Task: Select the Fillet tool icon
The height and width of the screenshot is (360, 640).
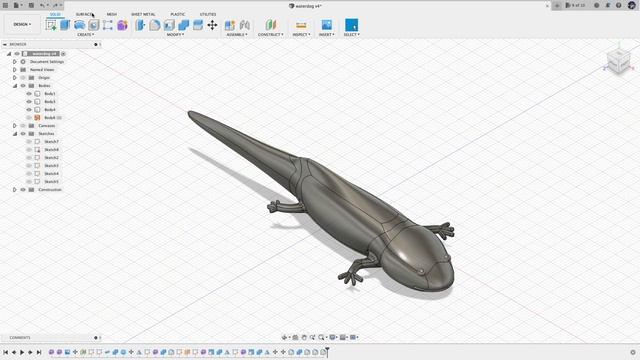Action: (x=155, y=25)
